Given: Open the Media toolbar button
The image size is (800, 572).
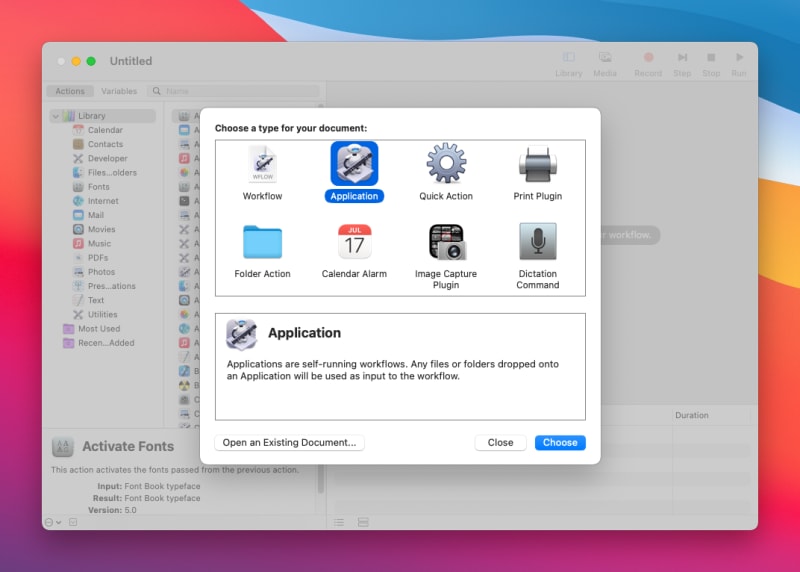Looking at the screenshot, I should (605, 64).
